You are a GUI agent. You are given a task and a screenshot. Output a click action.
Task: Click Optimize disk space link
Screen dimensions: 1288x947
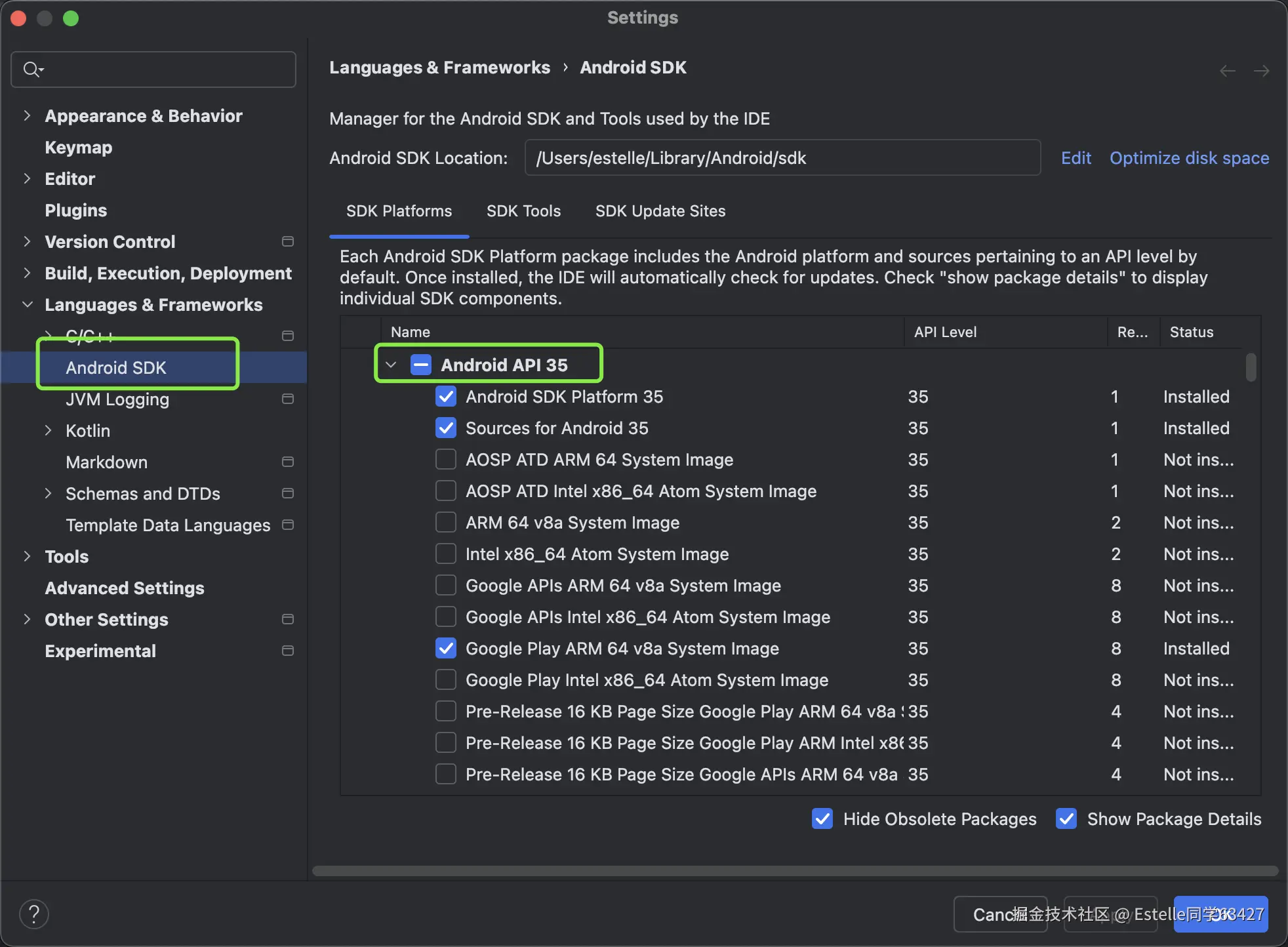pyautogui.click(x=1189, y=158)
